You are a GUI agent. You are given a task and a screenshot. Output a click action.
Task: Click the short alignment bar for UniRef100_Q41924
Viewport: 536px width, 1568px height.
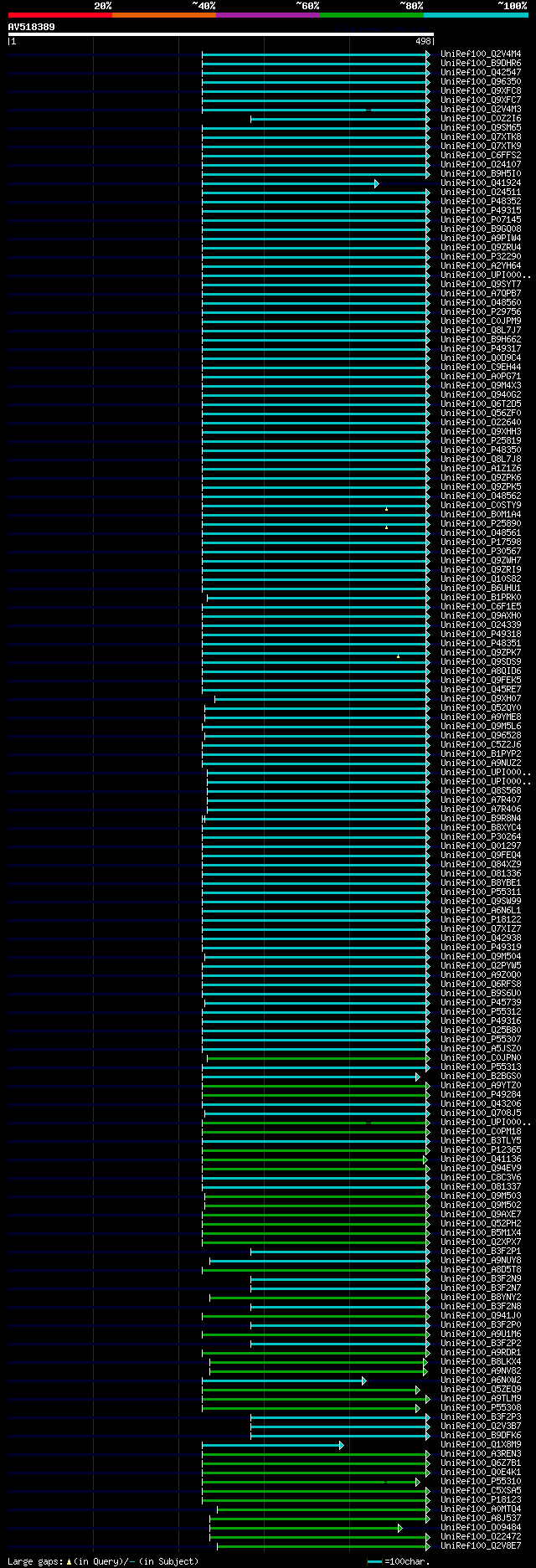pos(290,183)
